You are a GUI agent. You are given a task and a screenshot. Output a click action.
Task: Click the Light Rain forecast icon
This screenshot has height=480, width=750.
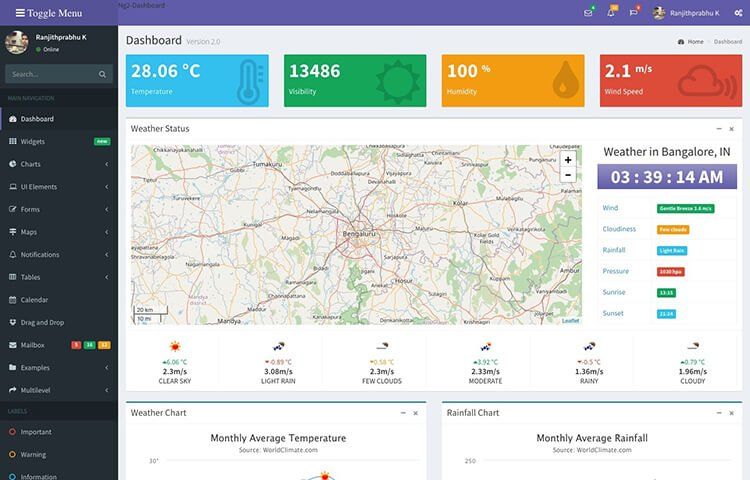pos(278,346)
